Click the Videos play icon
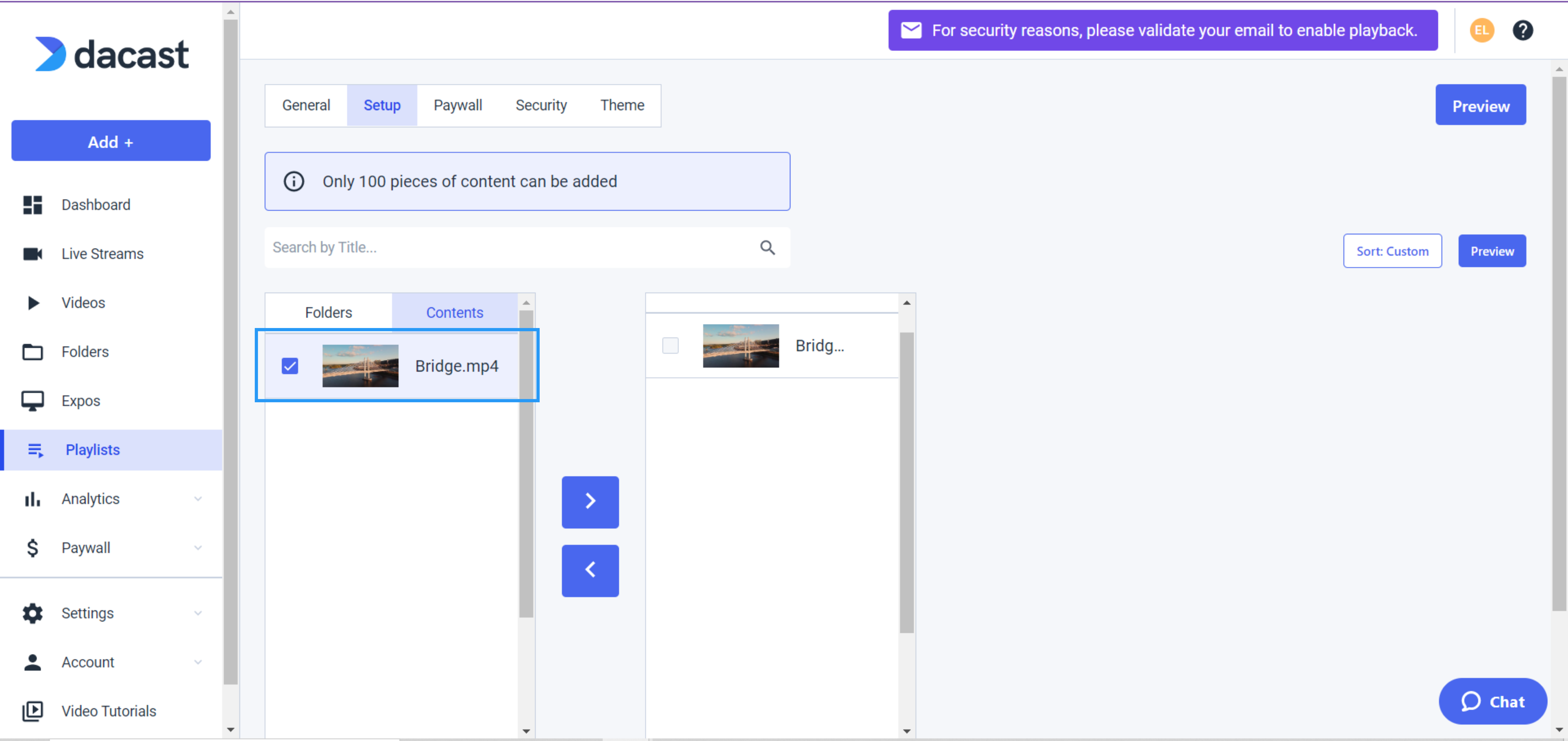 (x=33, y=303)
